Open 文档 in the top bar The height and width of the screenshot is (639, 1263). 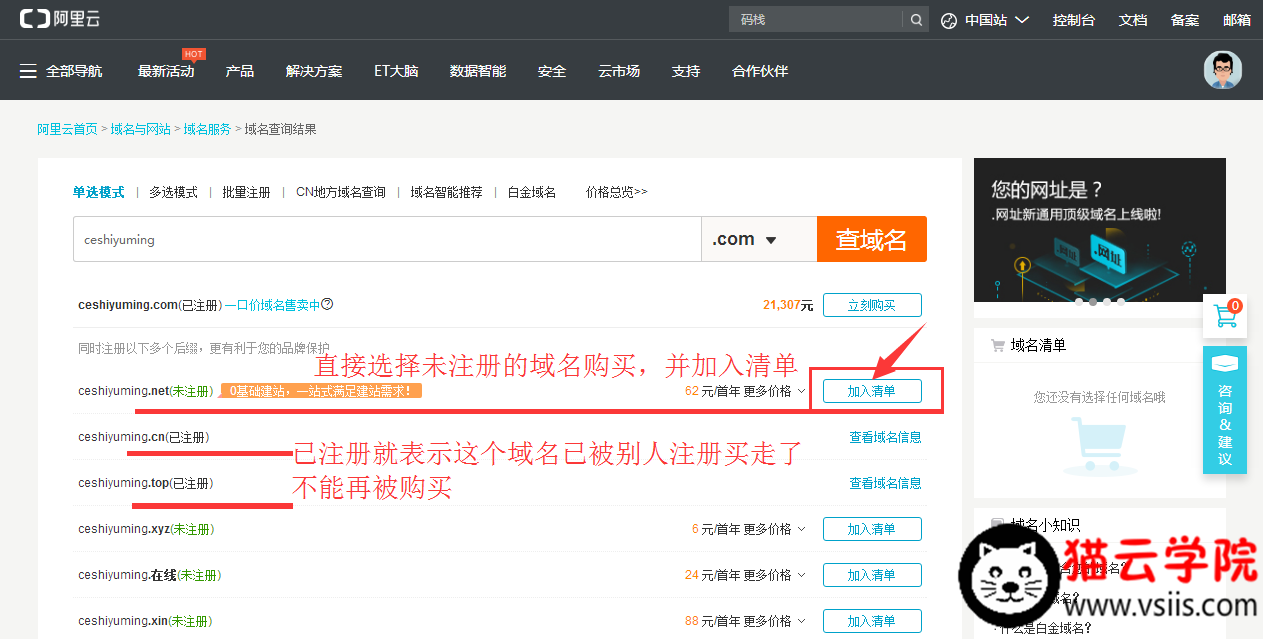[1133, 20]
